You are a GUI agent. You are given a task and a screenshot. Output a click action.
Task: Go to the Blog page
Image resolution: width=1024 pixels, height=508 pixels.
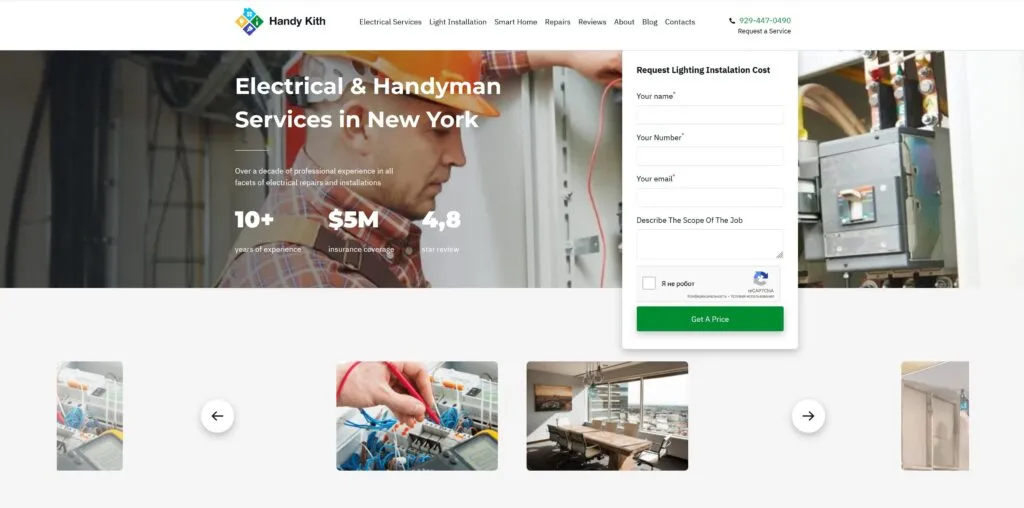[650, 22]
